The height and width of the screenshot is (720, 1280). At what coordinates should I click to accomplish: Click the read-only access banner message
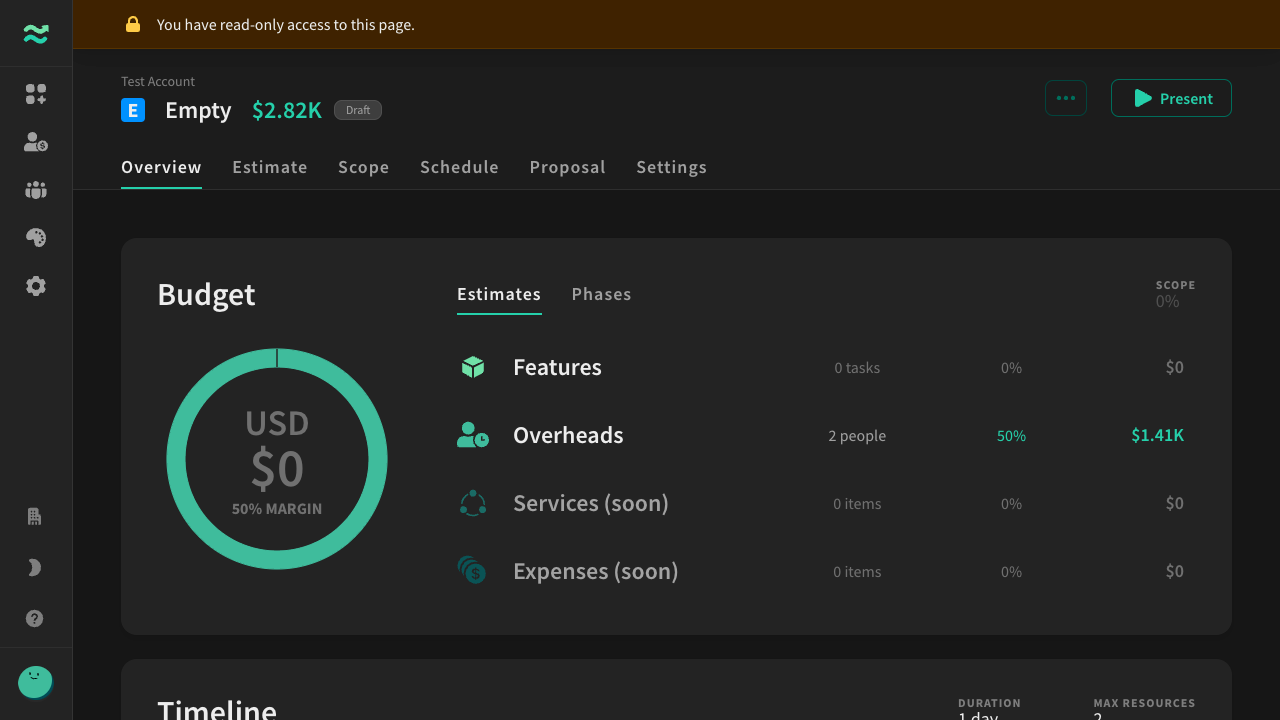(286, 24)
